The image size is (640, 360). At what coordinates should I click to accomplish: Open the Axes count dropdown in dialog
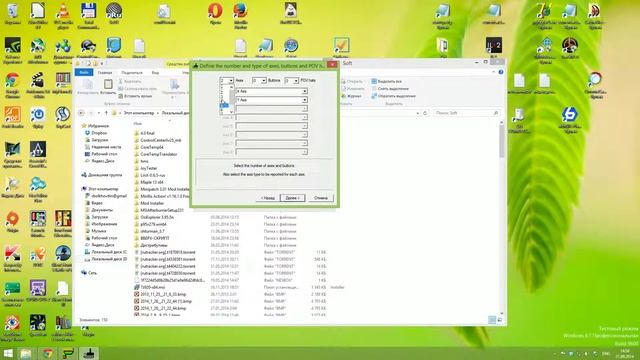coord(227,80)
